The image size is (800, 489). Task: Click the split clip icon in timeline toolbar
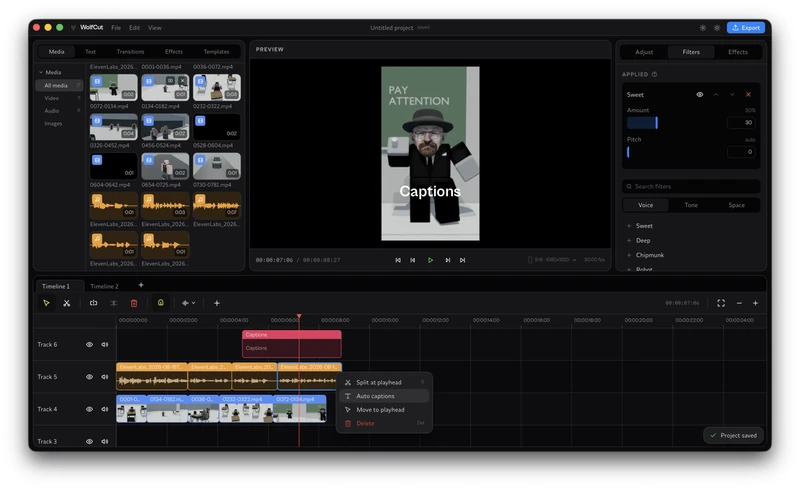tap(93, 303)
